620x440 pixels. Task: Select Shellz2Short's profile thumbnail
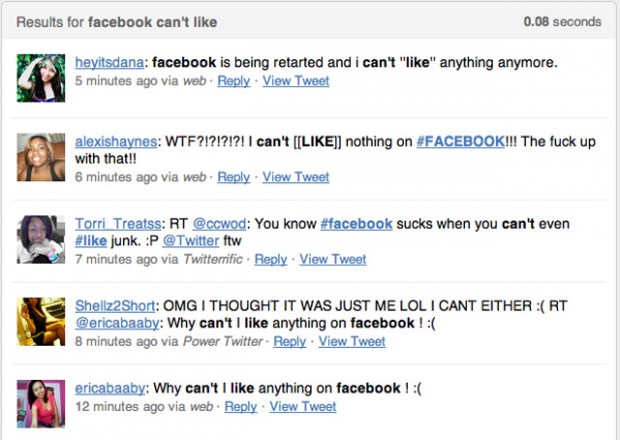(41, 322)
